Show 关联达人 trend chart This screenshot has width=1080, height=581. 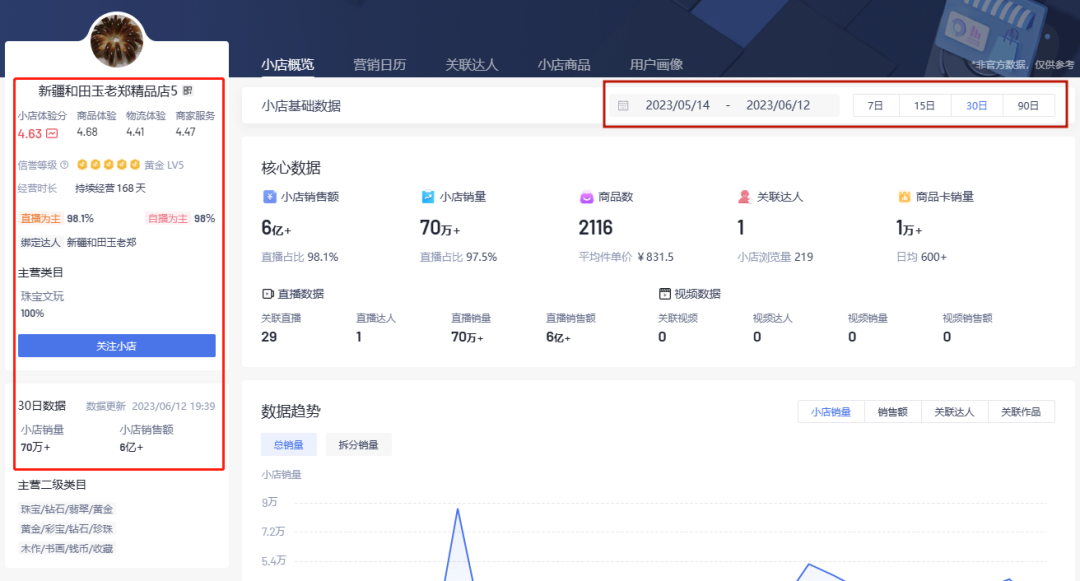[954, 412]
